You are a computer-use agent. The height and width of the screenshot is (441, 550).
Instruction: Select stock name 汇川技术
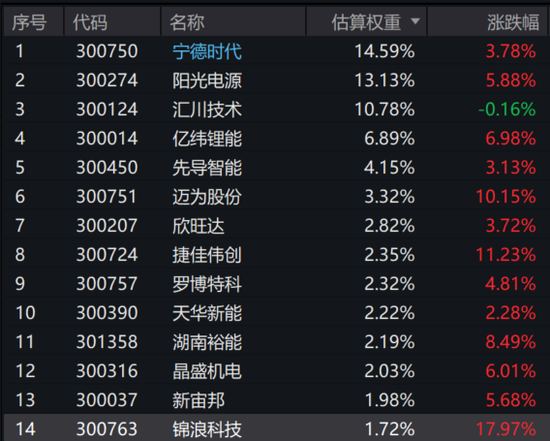click(207, 109)
